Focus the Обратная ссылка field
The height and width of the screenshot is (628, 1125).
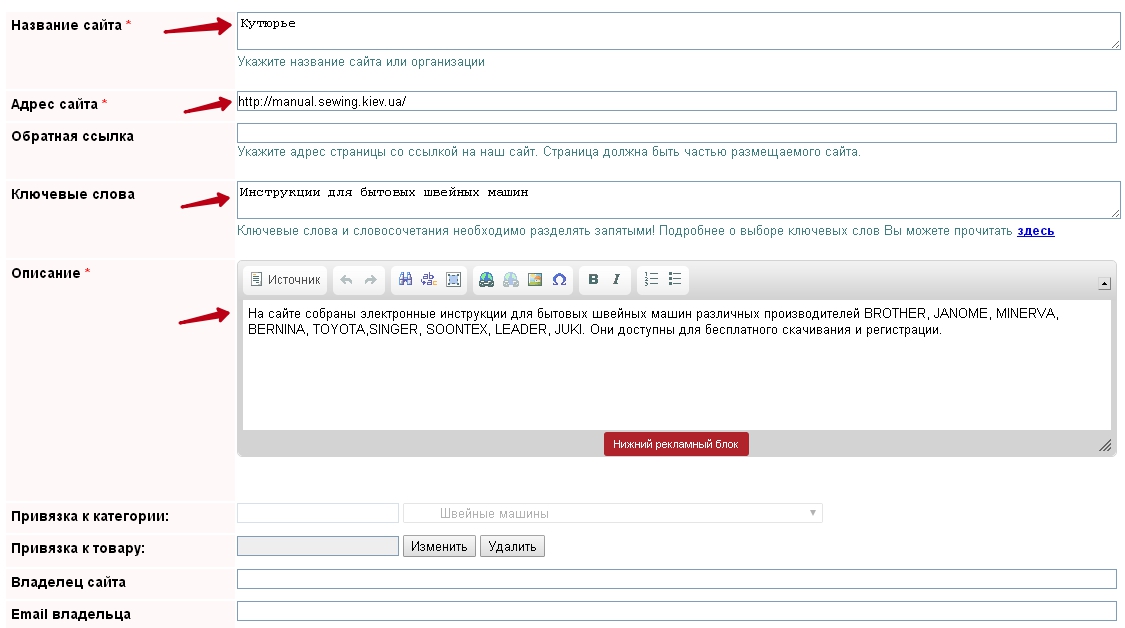pyautogui.click(x=677, y=133)
